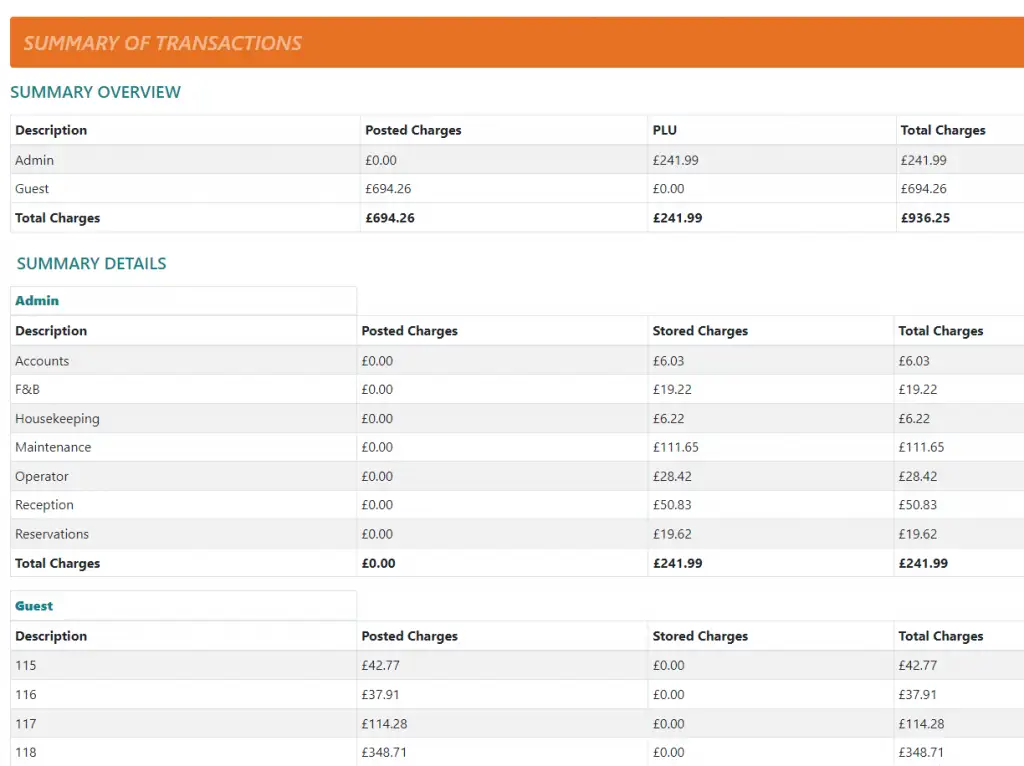
Task: Click Maintenance Total Charges £111.65
Action: pyautogui.click(x=921, y=447)
